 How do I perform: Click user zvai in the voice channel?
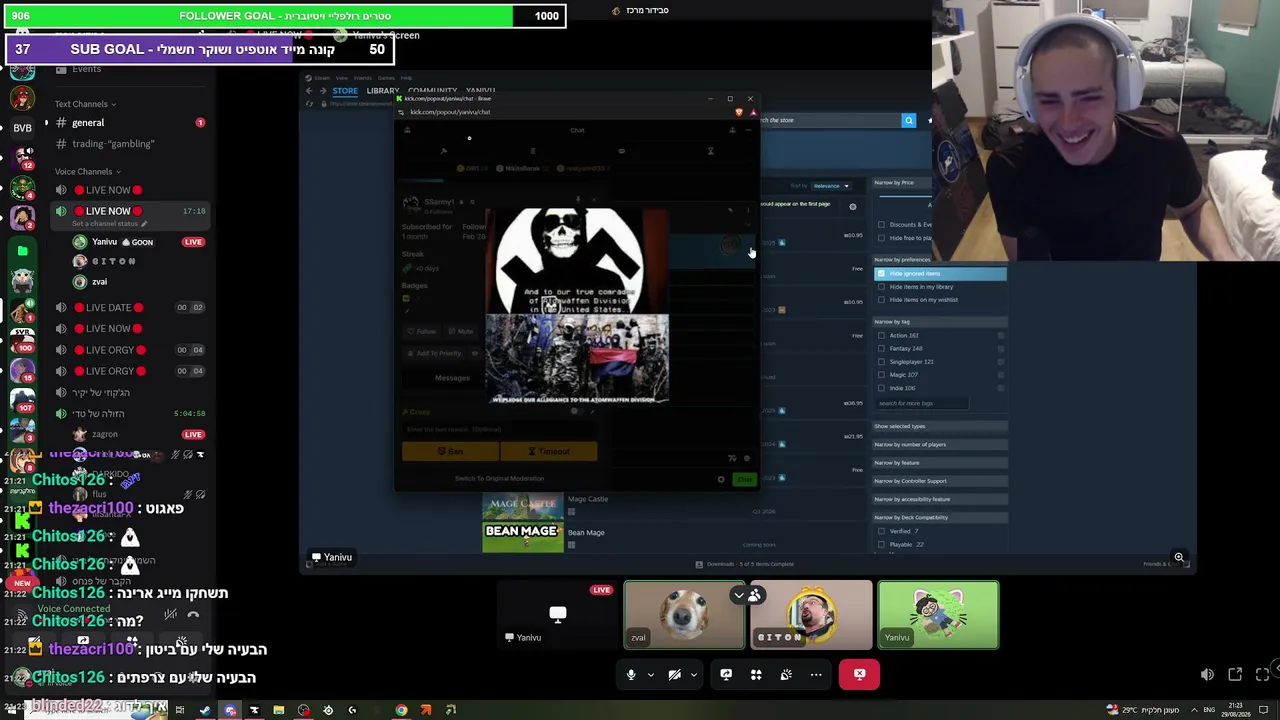(99, 282)
